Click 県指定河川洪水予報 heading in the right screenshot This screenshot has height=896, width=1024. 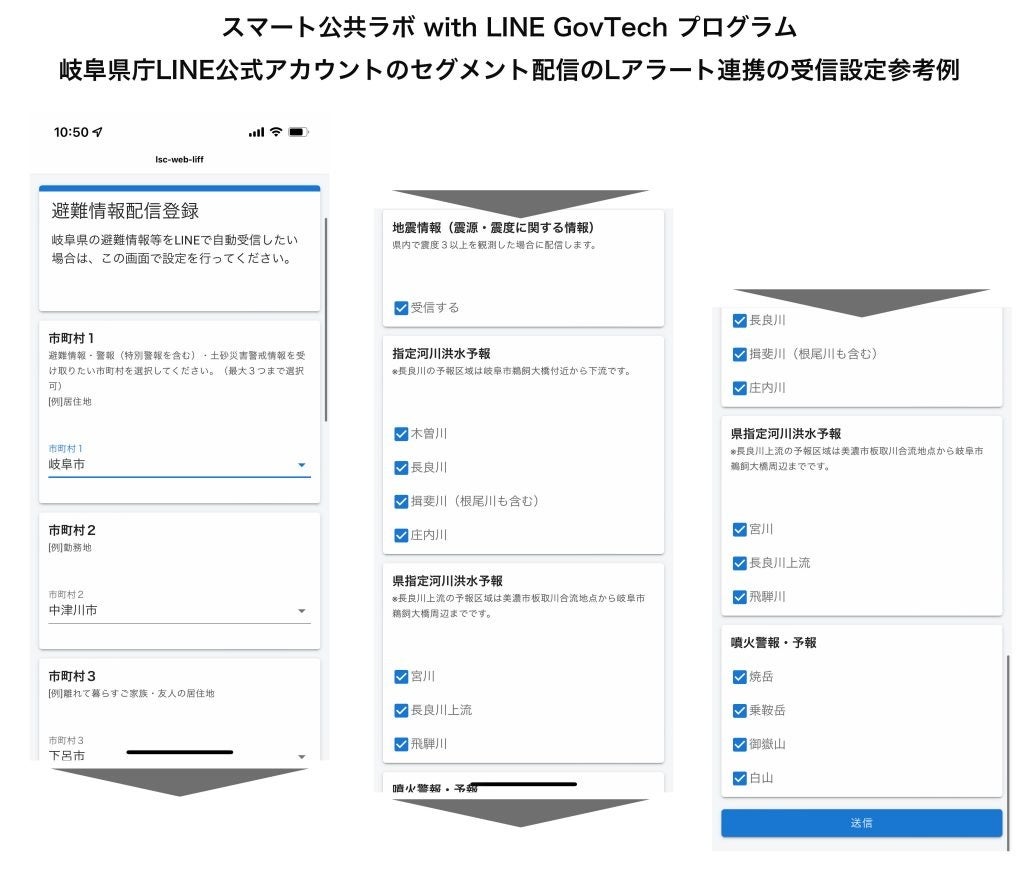(x=786, y=434)
